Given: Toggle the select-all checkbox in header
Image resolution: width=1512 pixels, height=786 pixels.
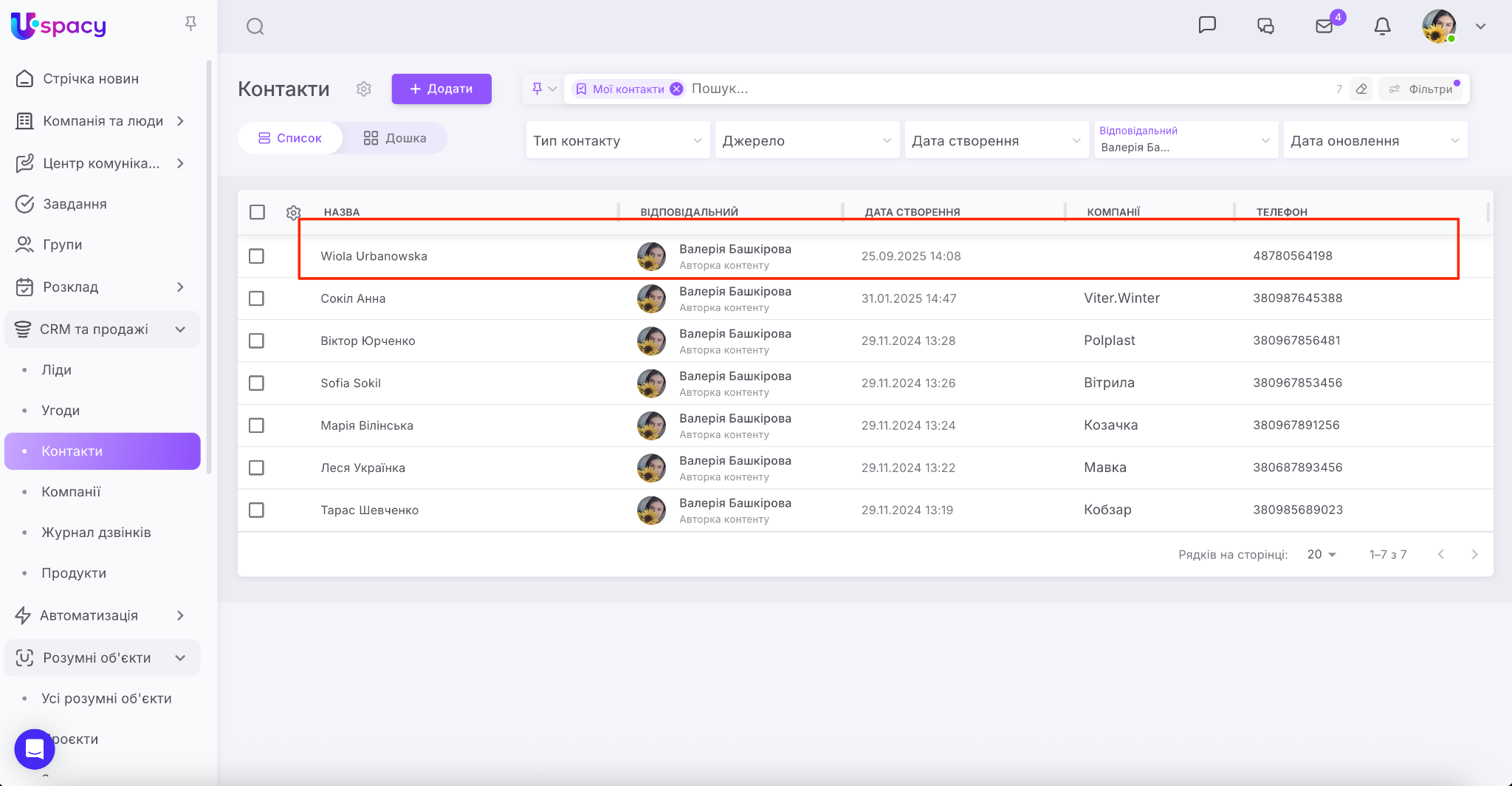Looking at the screenshot, I should click(x=257, y=212).
